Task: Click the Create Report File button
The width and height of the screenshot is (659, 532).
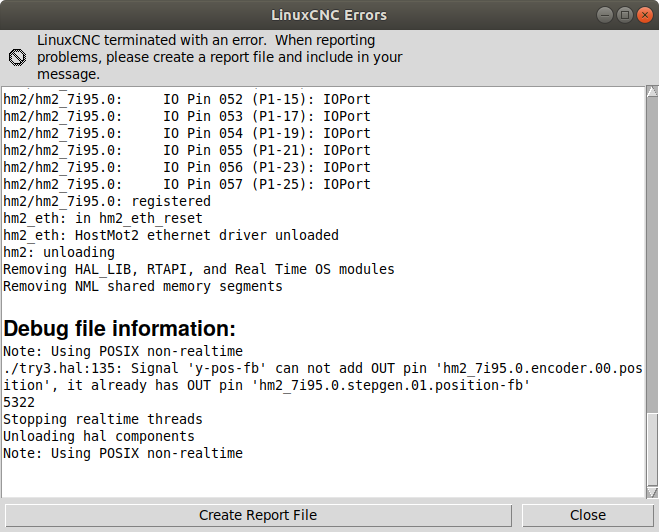Action: pos(258,515)
